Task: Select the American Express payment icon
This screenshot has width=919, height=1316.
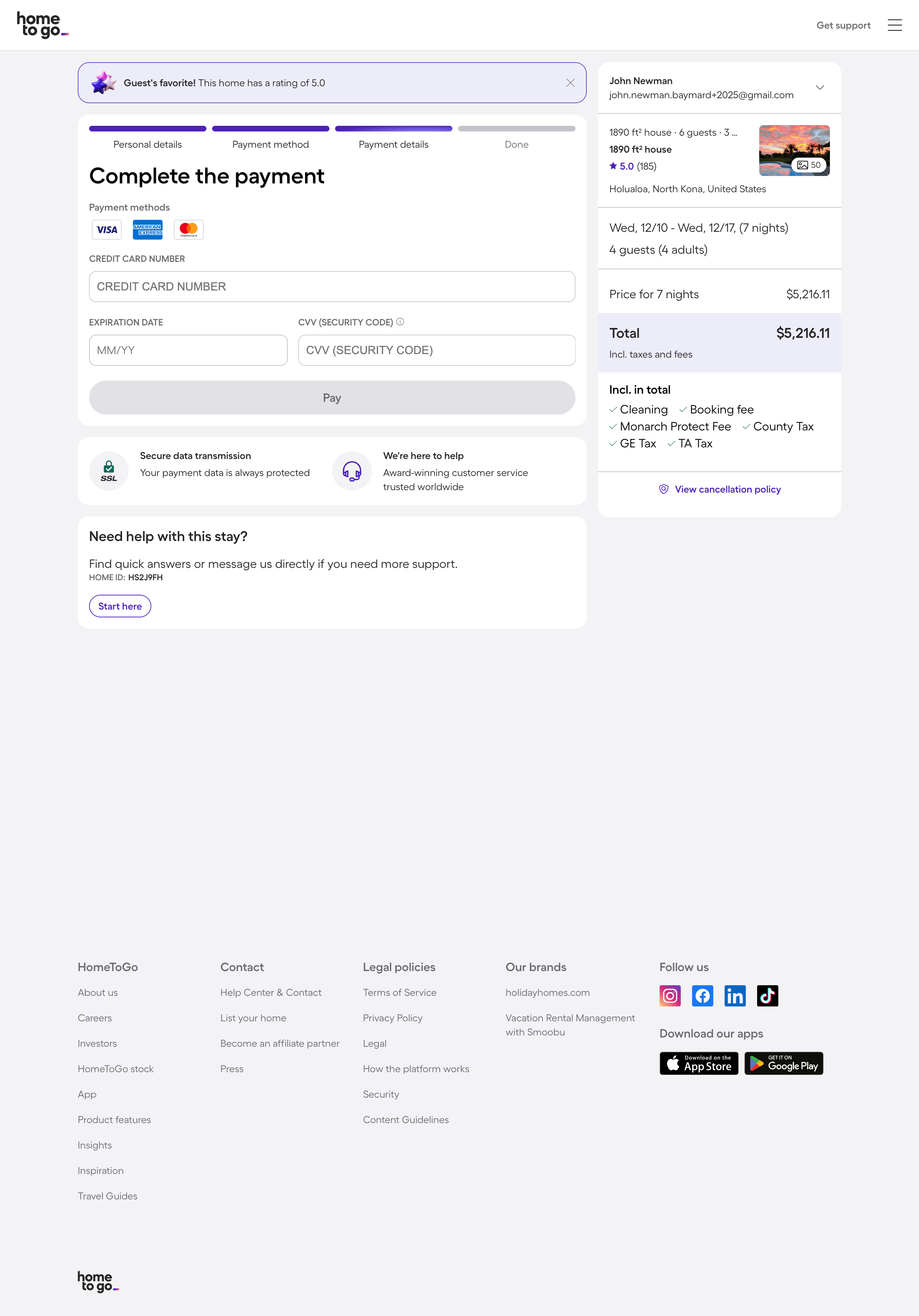Action: (147, 229)
